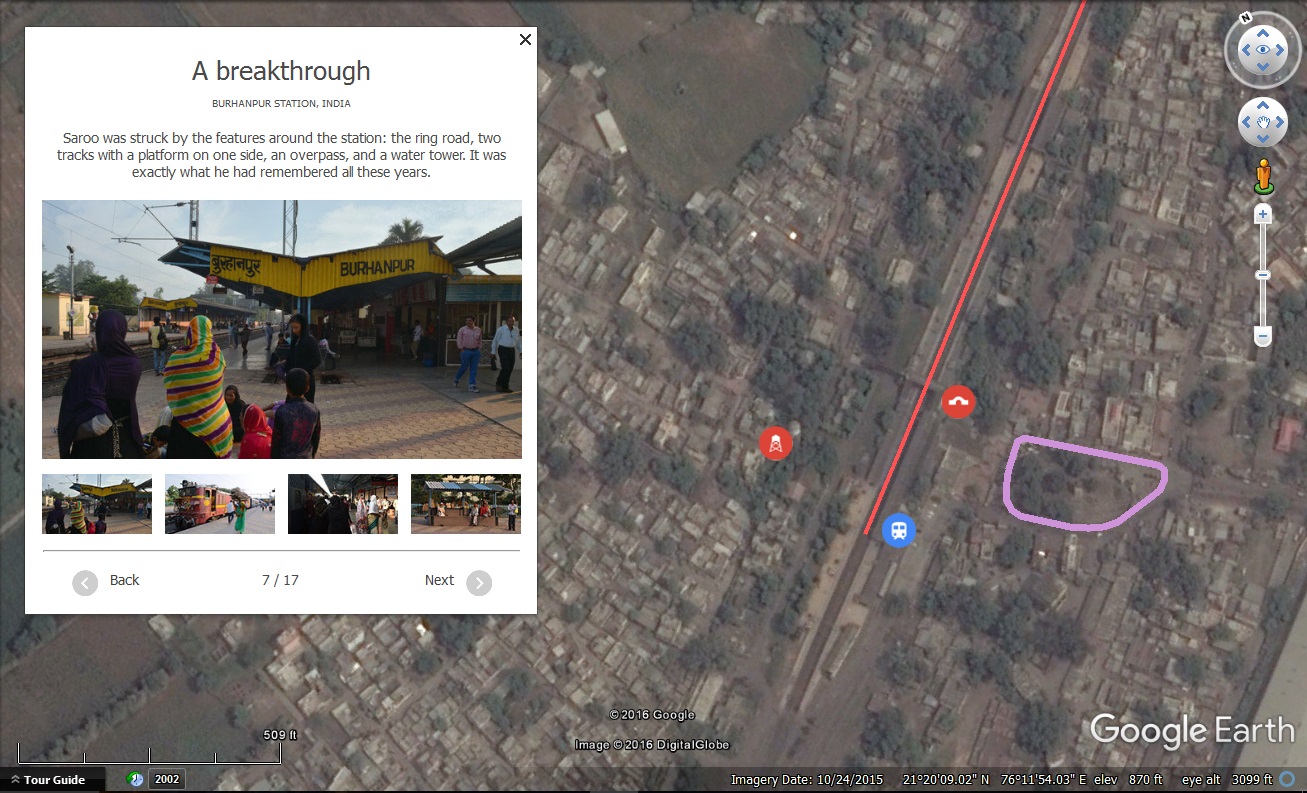Click the Pegman Street View icon
The height and width of the screenshot is (793, 1307).
(x=1263, y=177)
